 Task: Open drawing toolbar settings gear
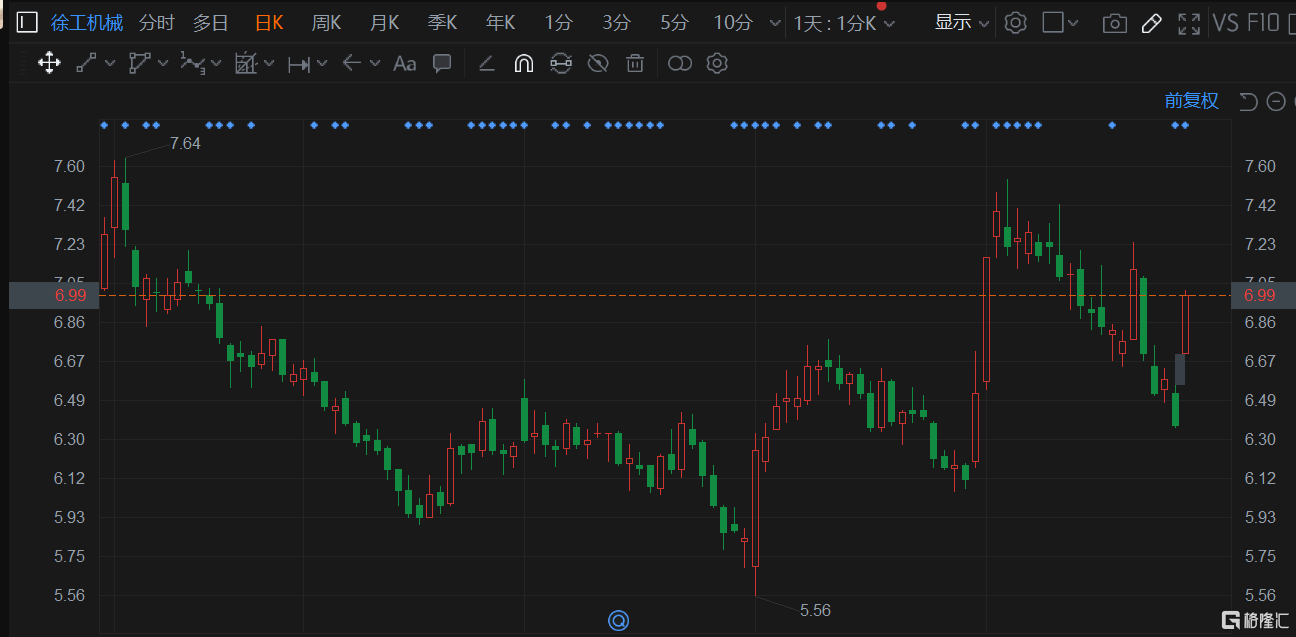click(x=716, y=64)
